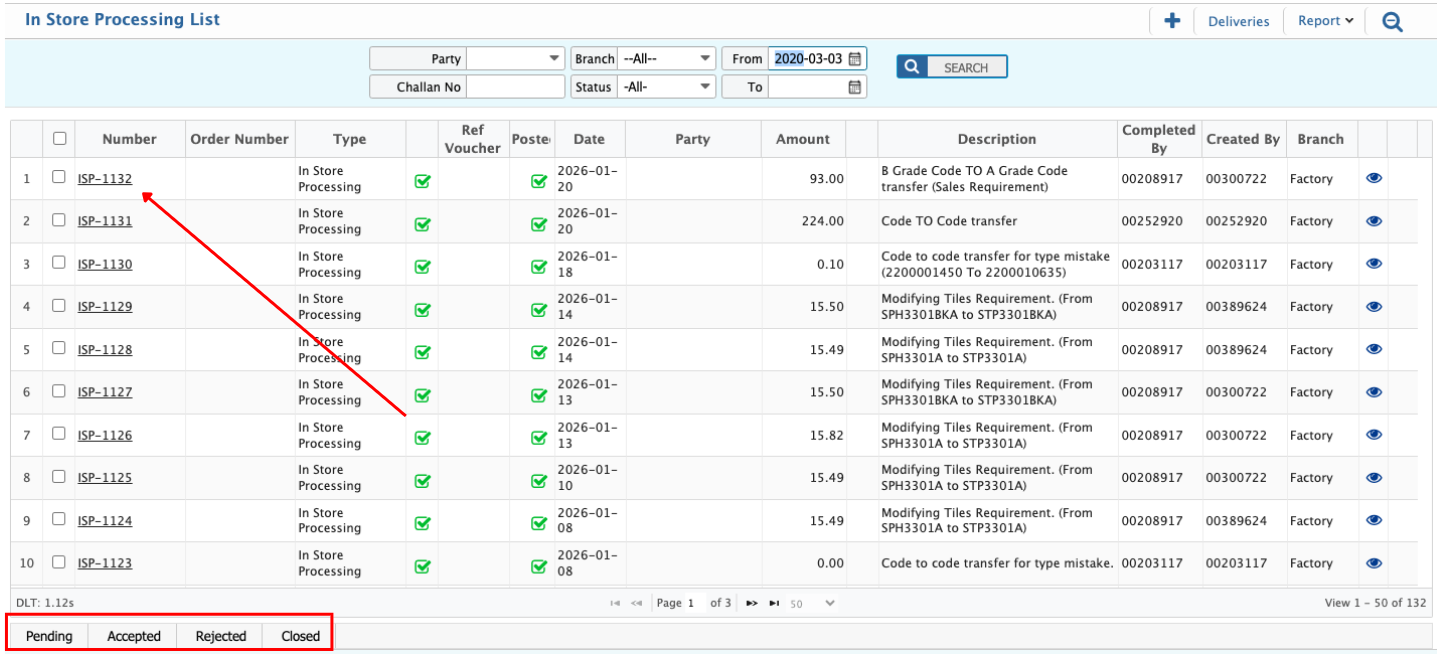1437x658 pixels.
Task: Click the magnifier icon in the top right
Action: (1392, 21)
